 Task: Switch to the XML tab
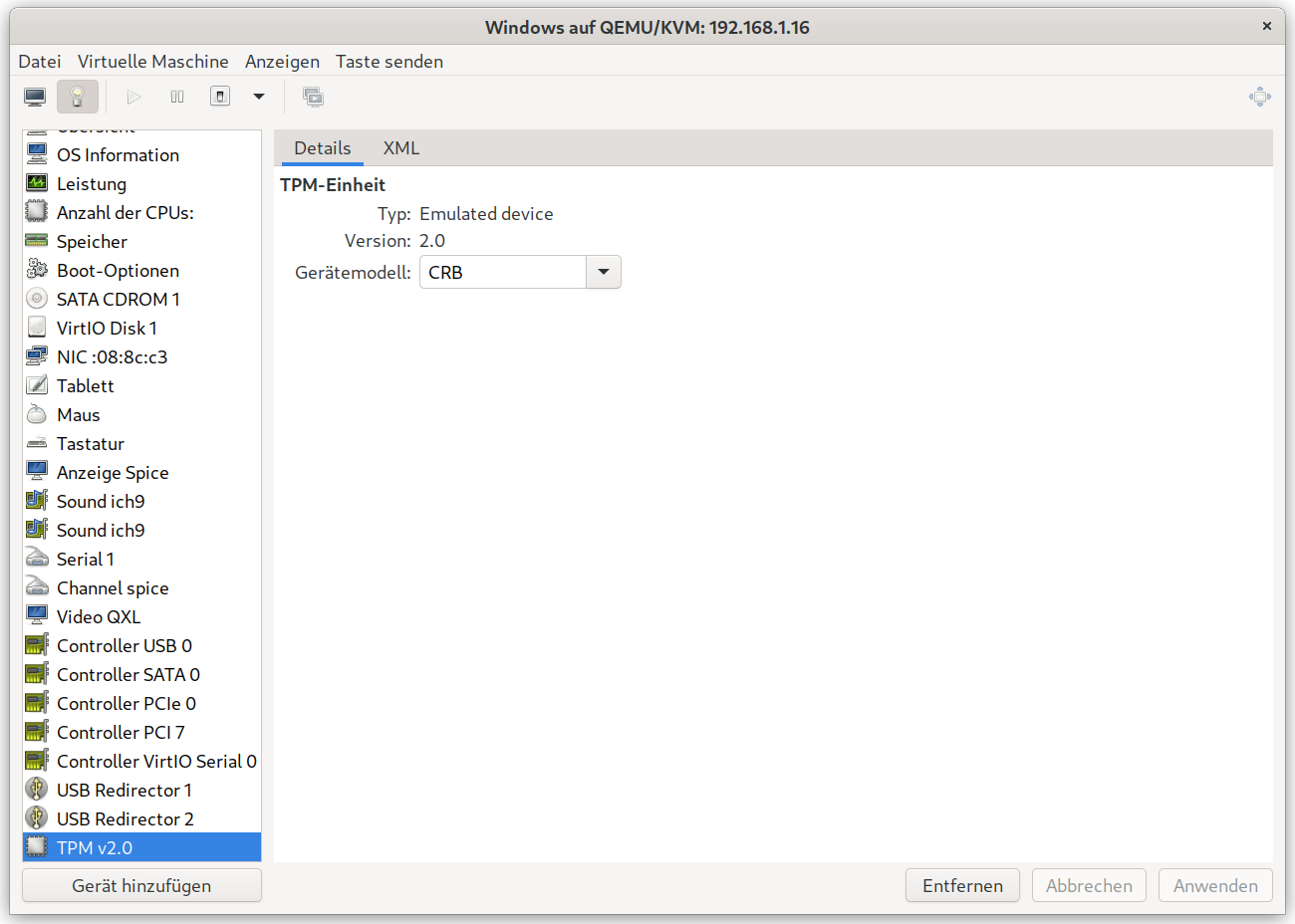coord(401,147)
